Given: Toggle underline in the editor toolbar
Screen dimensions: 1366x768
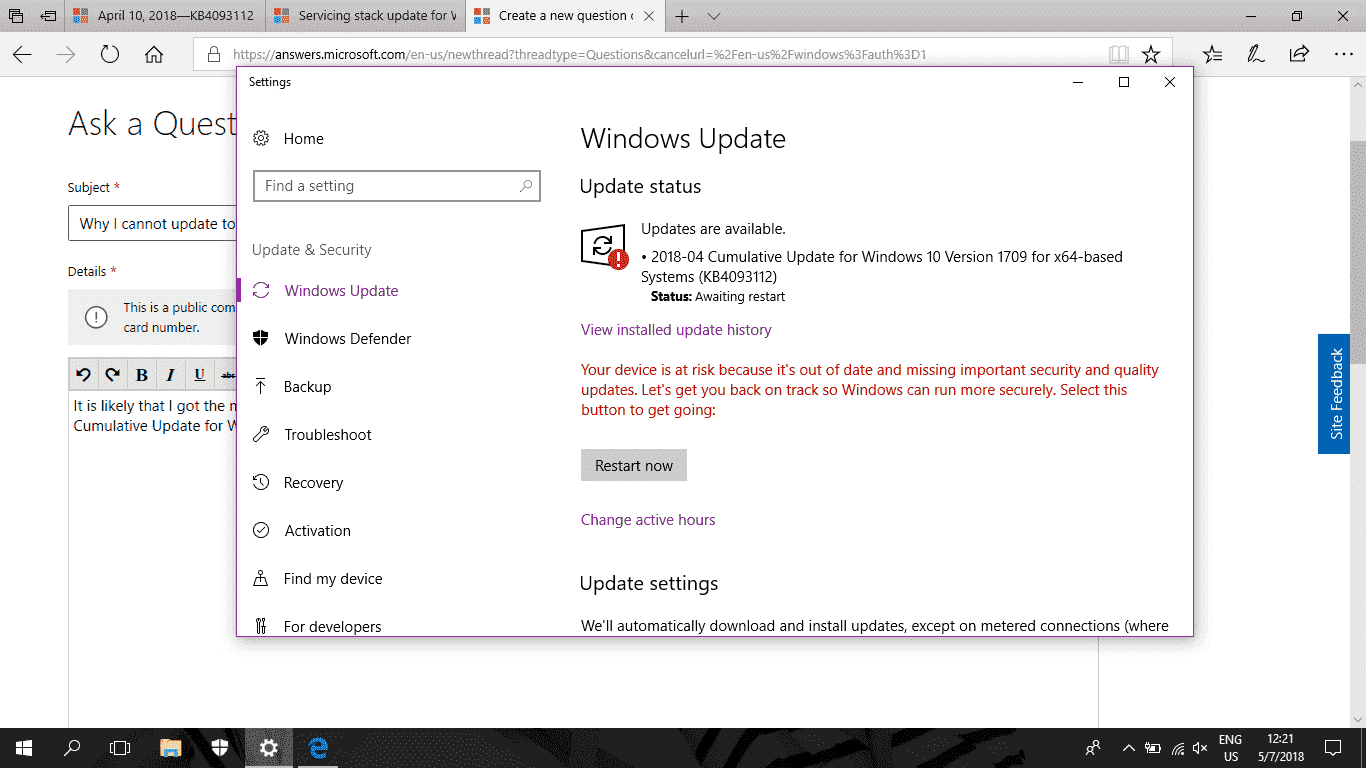Looking at the screenshot, I should click(x=199, y=375).
